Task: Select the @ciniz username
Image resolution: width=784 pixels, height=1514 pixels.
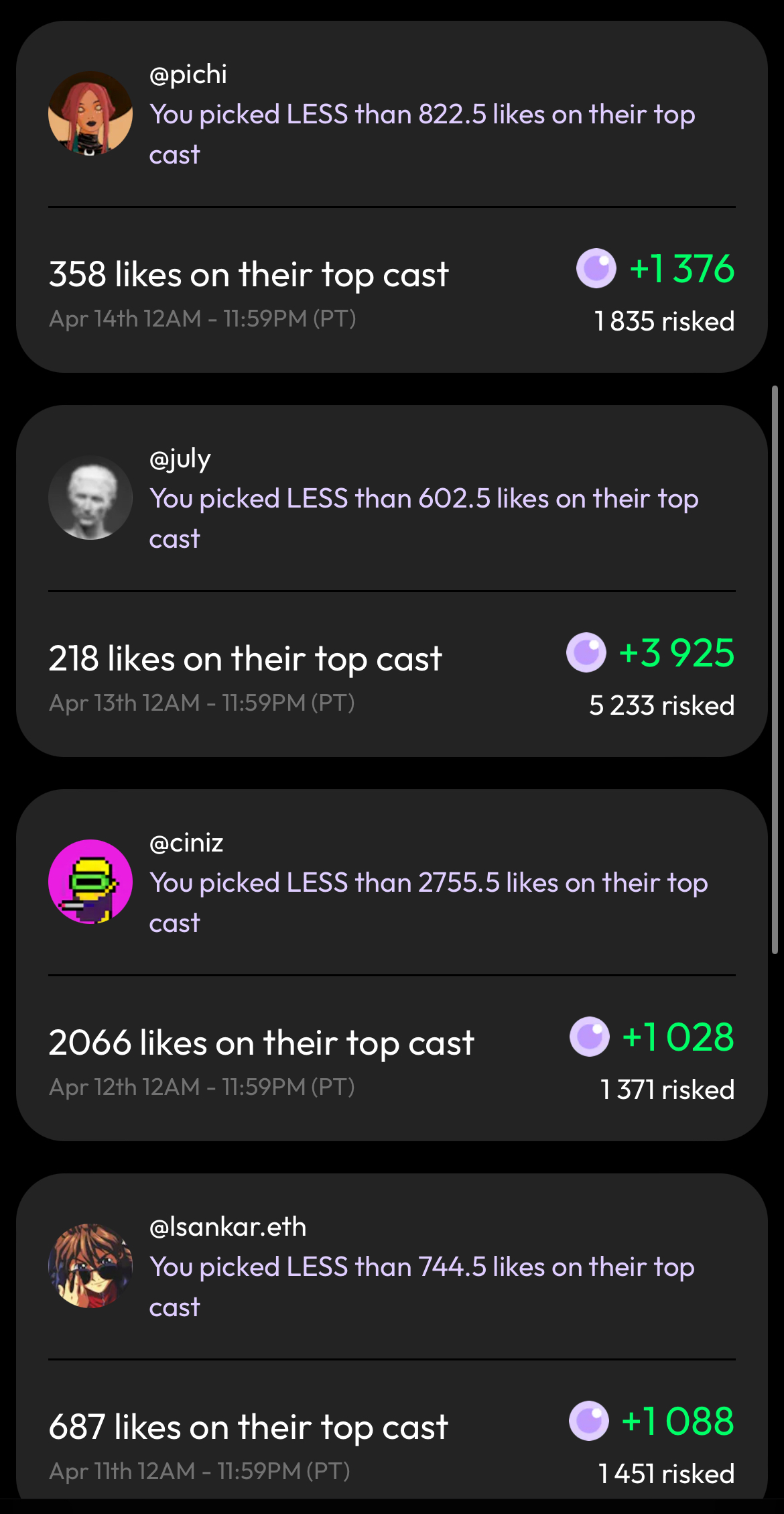Action: pyautogui.click(x=186, y=843)
